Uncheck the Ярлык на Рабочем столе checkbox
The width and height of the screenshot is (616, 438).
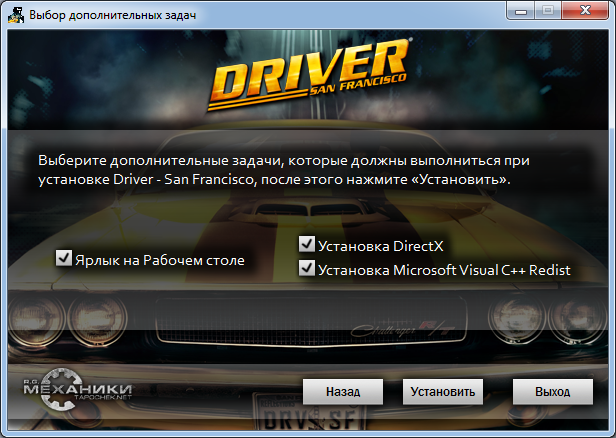tap(64, 260)
